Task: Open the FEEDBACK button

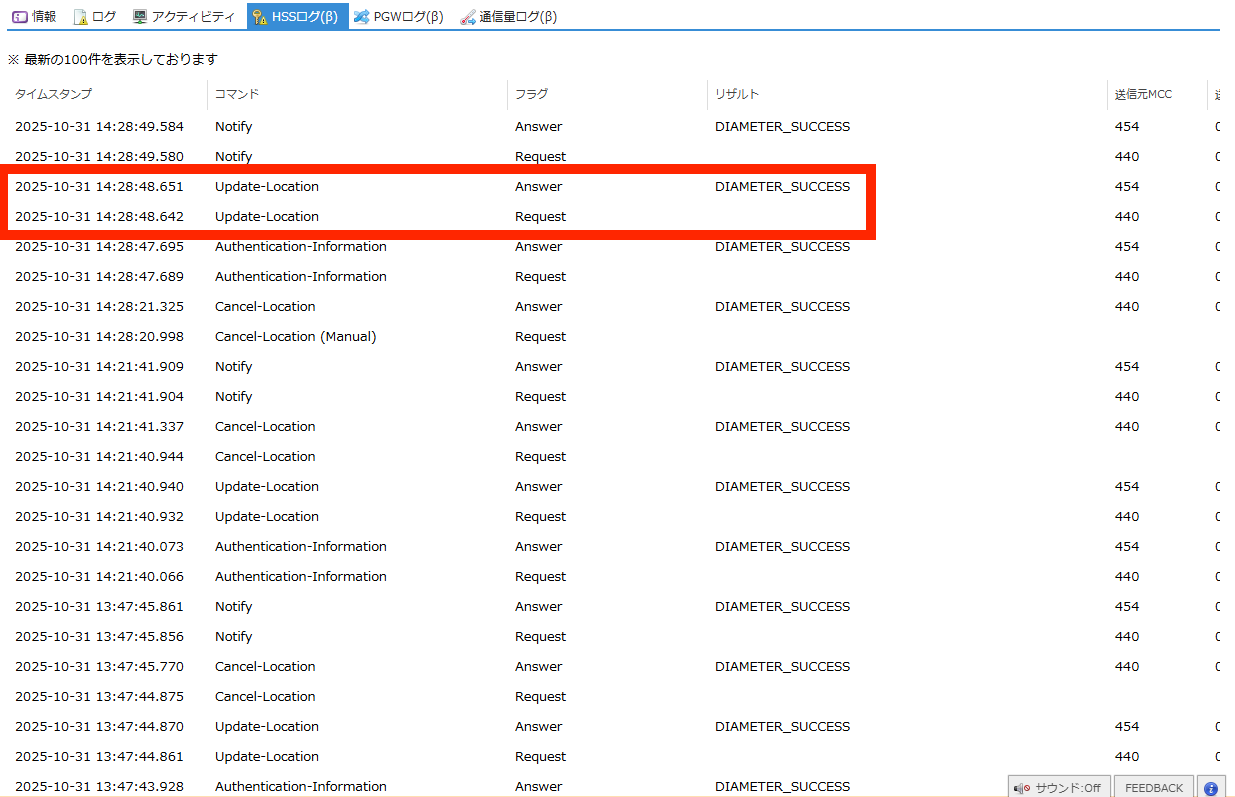Action: click(x=1153, y=788)
